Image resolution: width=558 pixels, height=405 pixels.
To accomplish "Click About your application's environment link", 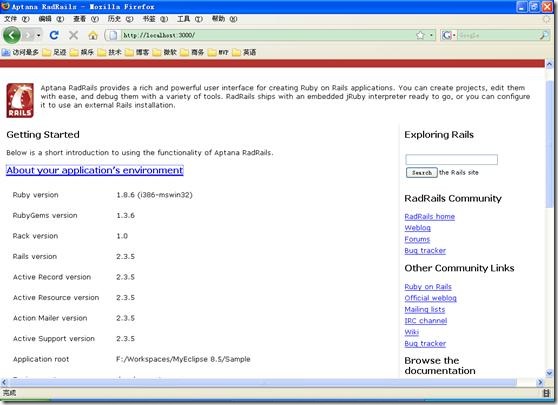I will click(95, 170).
